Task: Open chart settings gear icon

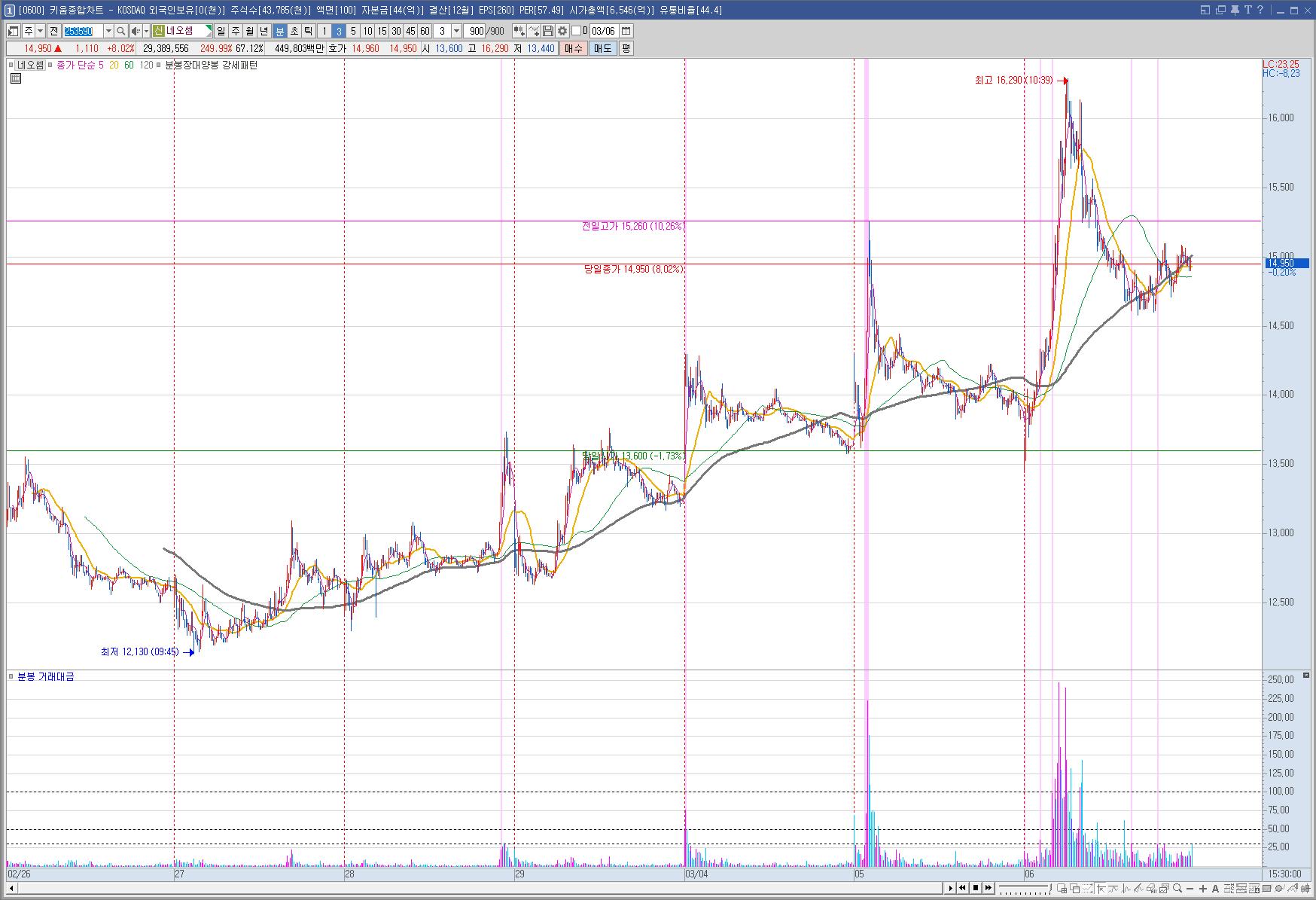Action: tap(562, 31)
